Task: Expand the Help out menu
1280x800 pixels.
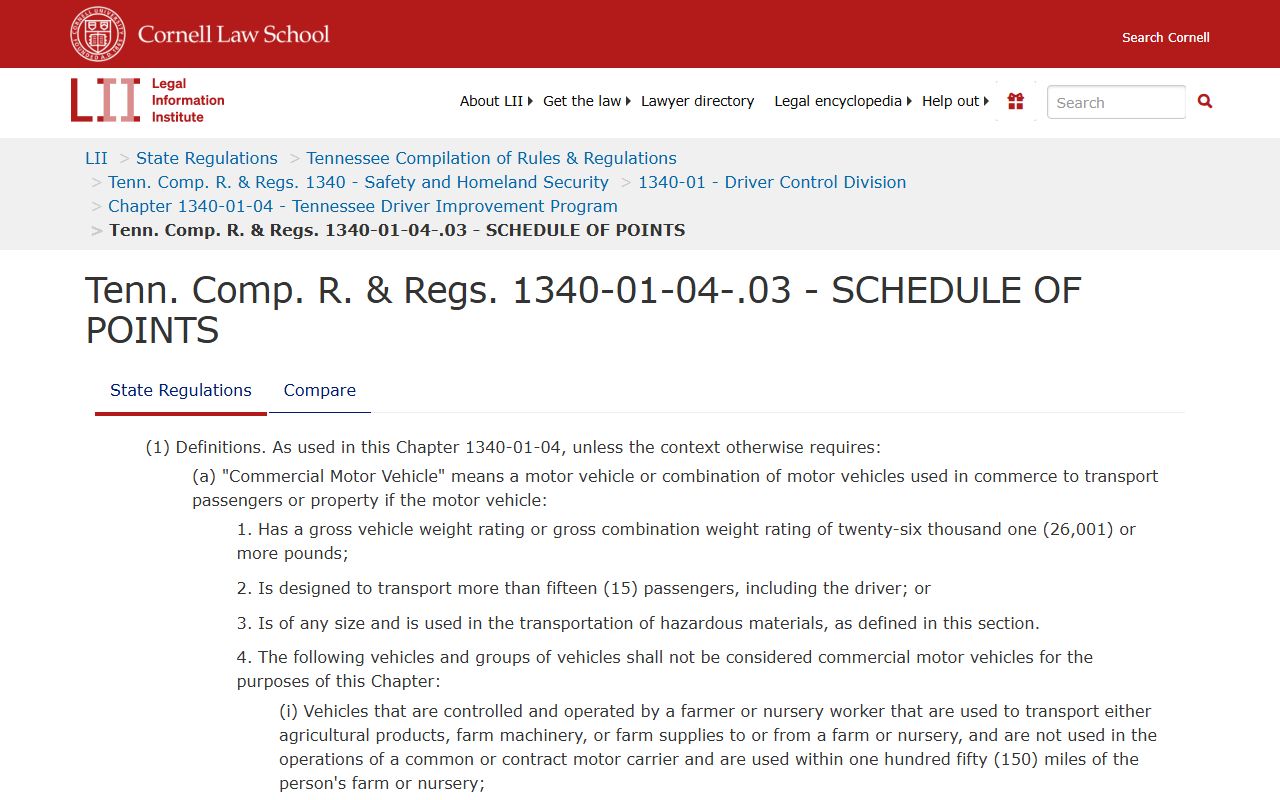Action: 954,101
